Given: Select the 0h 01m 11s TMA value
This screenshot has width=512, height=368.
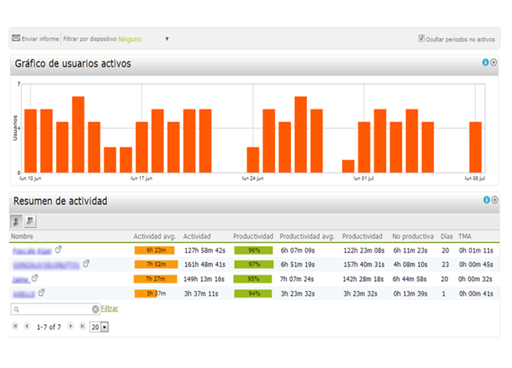Looking at the screenshot, I should point(476,251).
